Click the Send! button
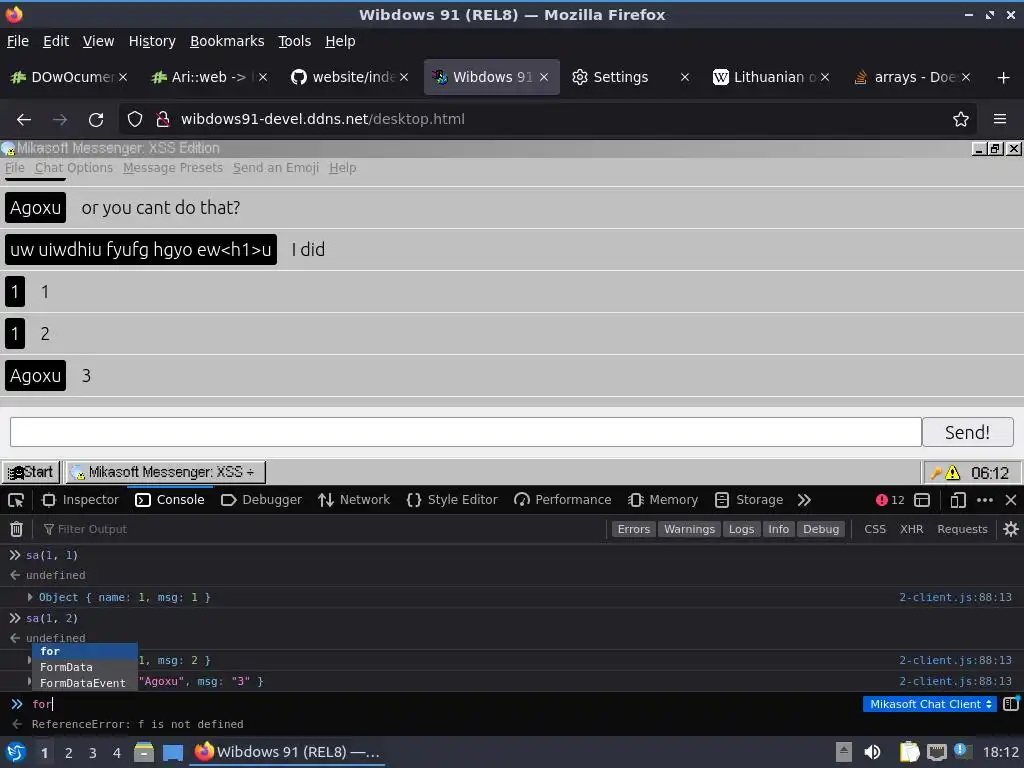The width and height of the screenshot is (1024, 768). pyautogui.click(x=968, y=432)
